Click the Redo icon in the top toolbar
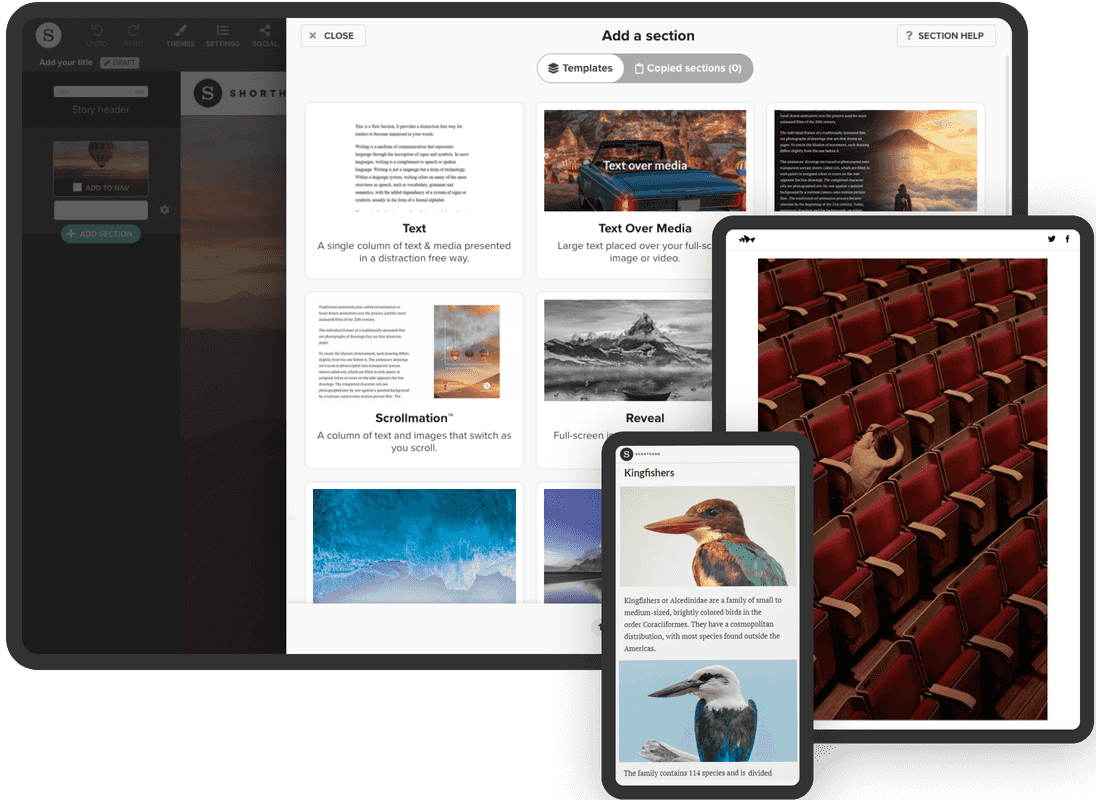This screenshot has width=1096, height=800. coord(133,31)
